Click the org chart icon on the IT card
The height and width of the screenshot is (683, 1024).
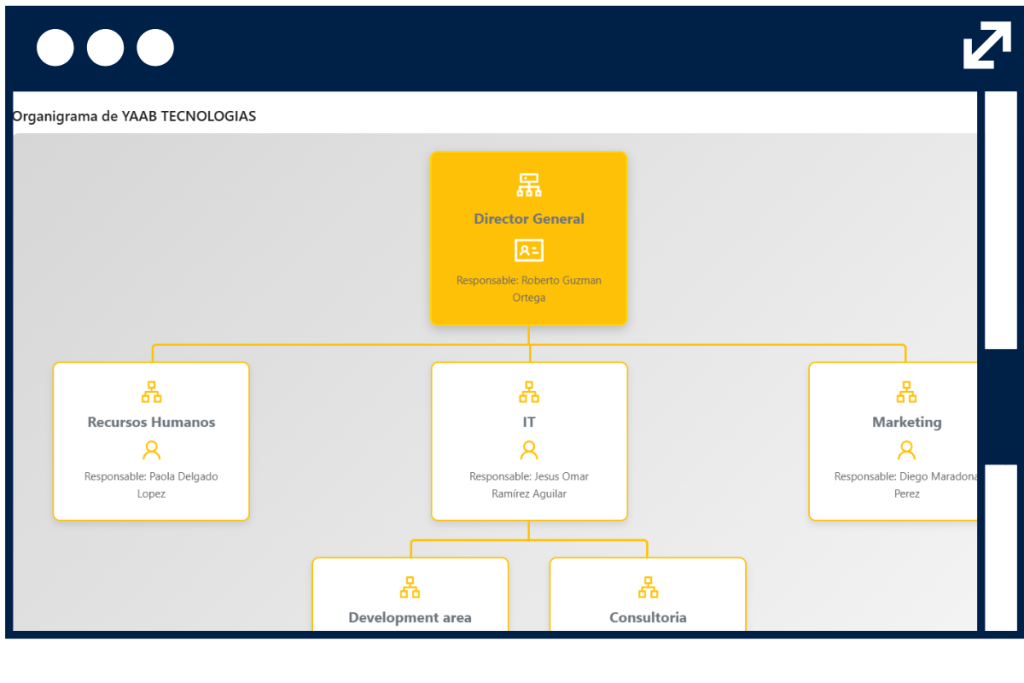tap(529, 391)
